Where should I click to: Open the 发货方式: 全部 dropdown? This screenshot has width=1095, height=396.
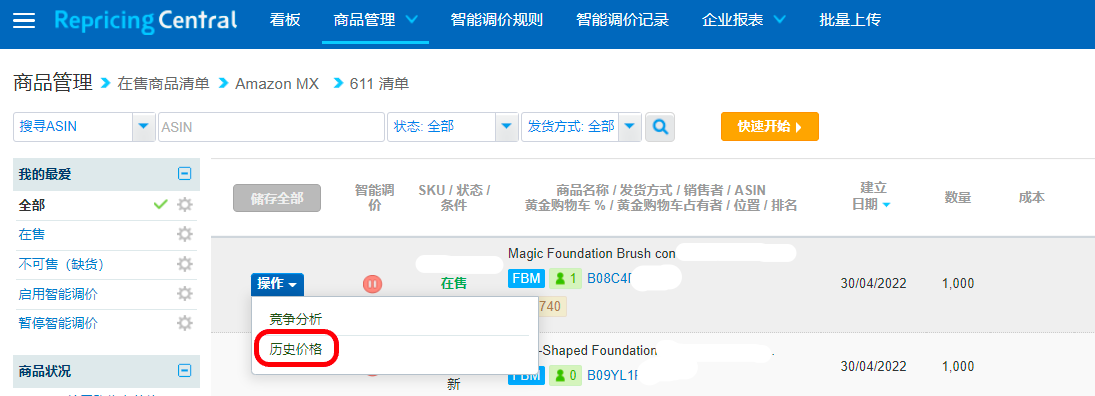(630, 126)
